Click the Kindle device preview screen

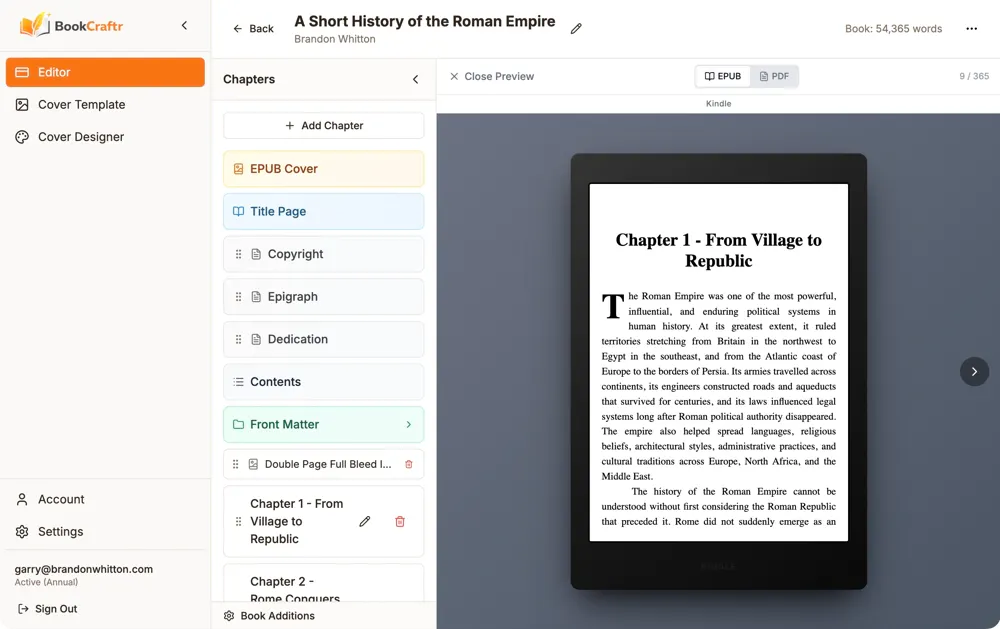719,362
